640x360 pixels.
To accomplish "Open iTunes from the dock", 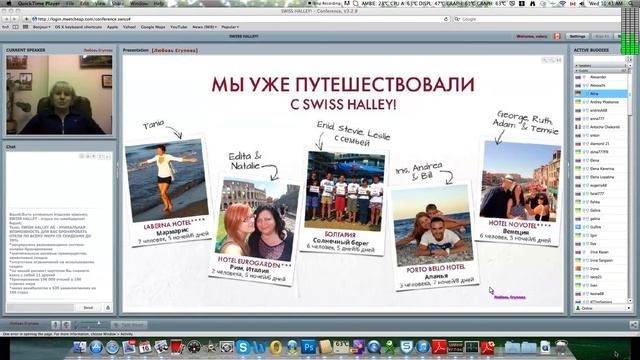I will [x=423, y=347].
